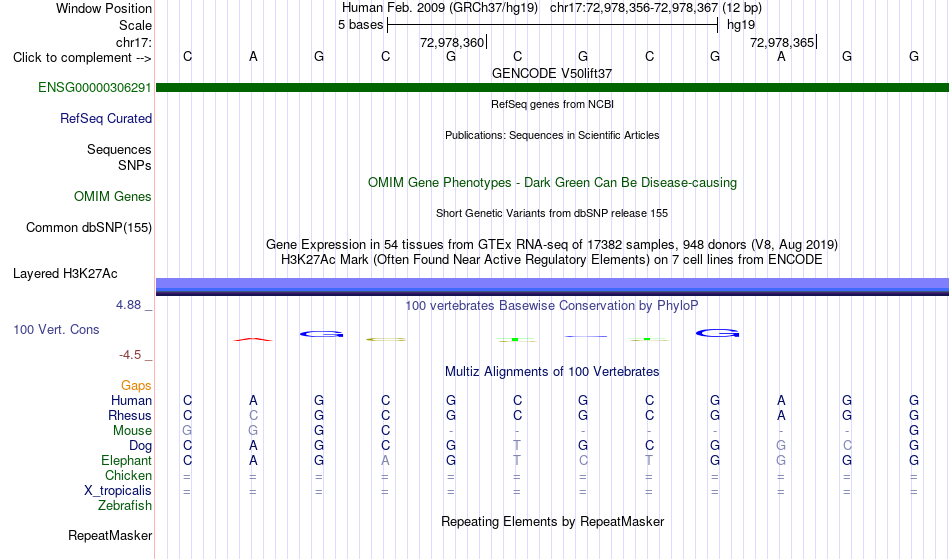Click the GENCODE V50lift37 track title
The width and height of the screenshot is (950, 559).
[x=552, y=73]
